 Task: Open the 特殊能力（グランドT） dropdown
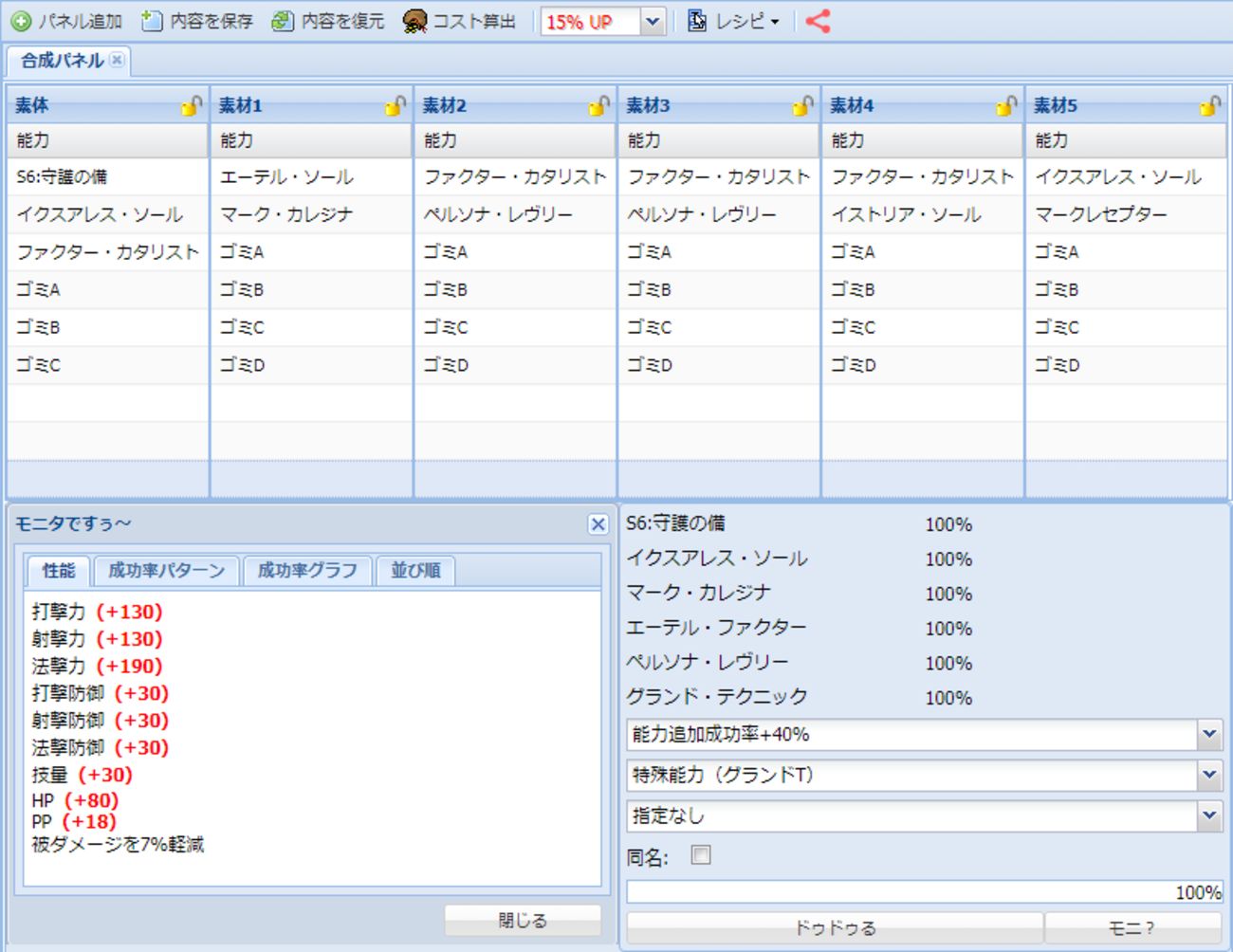pos(1209,776)
